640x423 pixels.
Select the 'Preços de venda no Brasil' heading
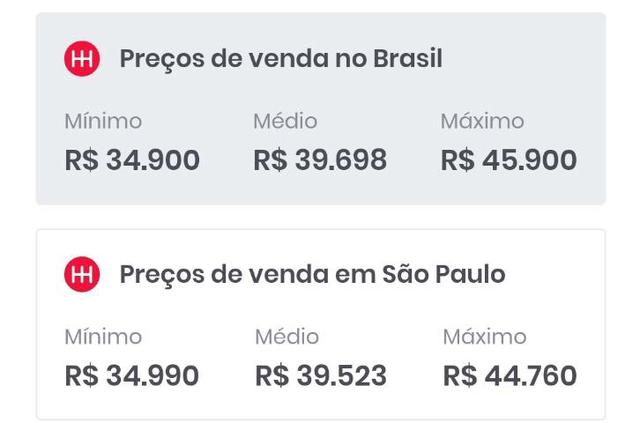(281, 60)
